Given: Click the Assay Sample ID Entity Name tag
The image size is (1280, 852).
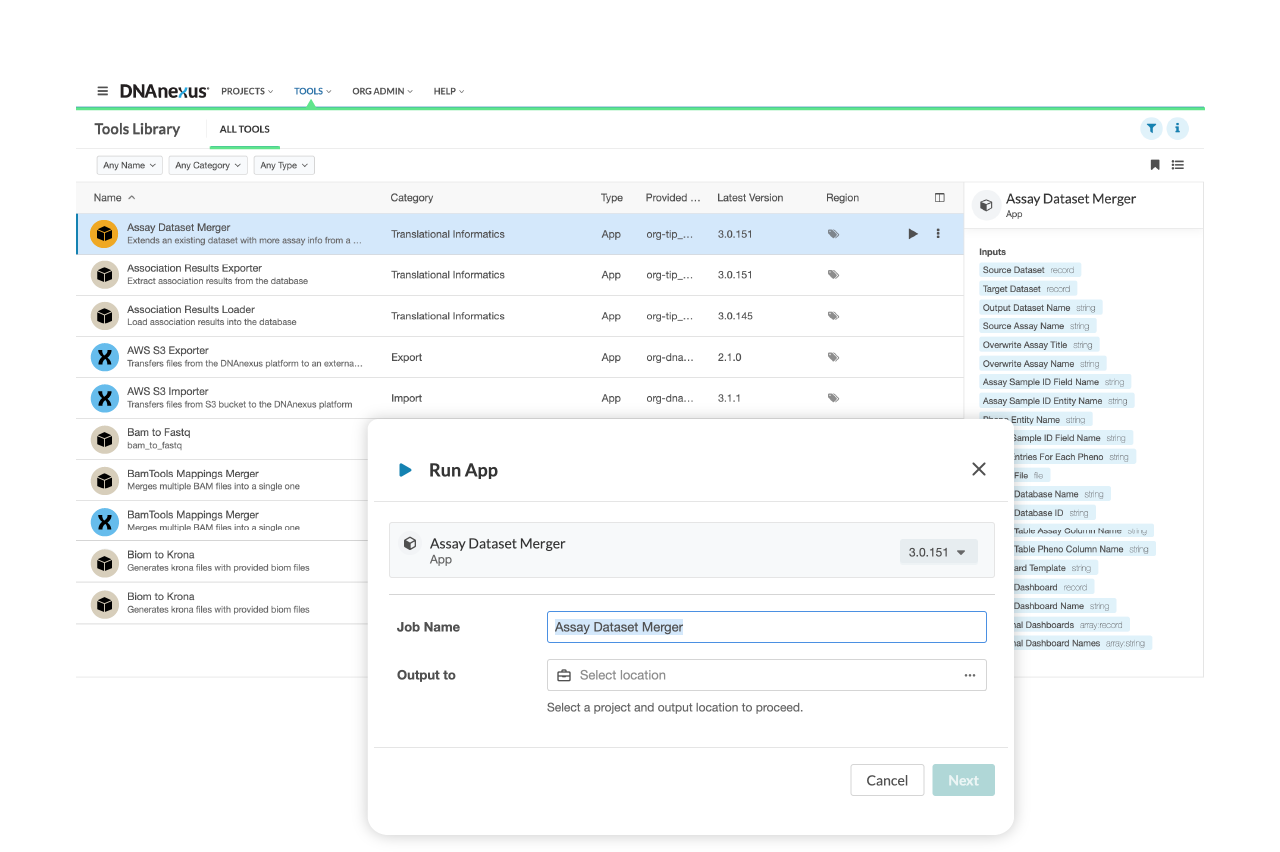Looking at the screenshot, I should pos(1055,401).
